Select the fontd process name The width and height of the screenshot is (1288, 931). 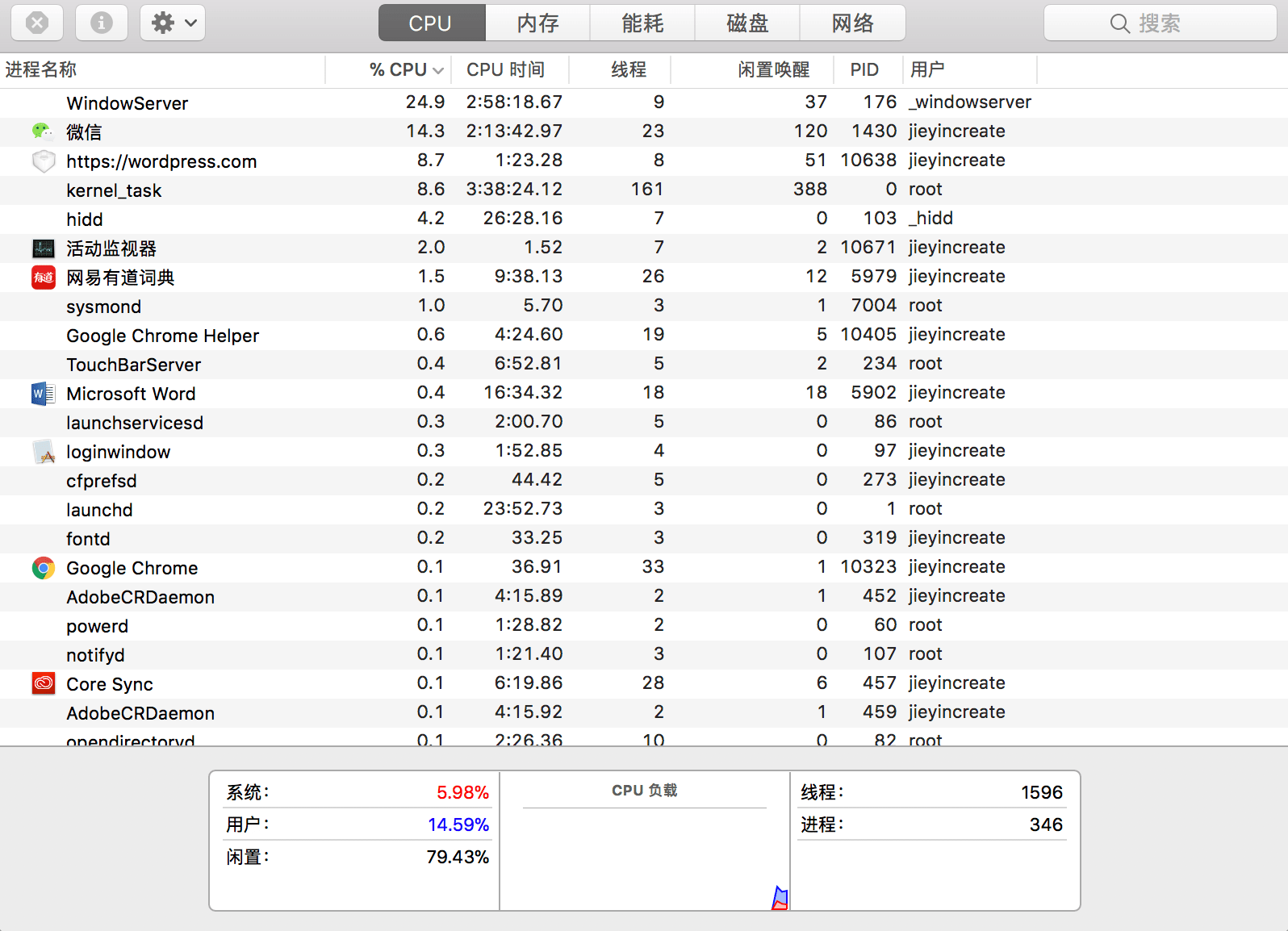tap(88, 539)
